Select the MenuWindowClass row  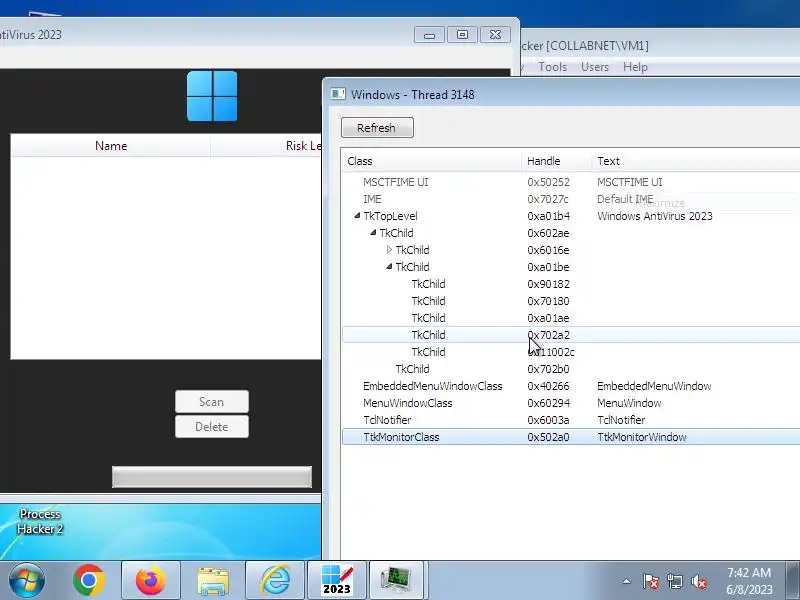tap(571, 403)
